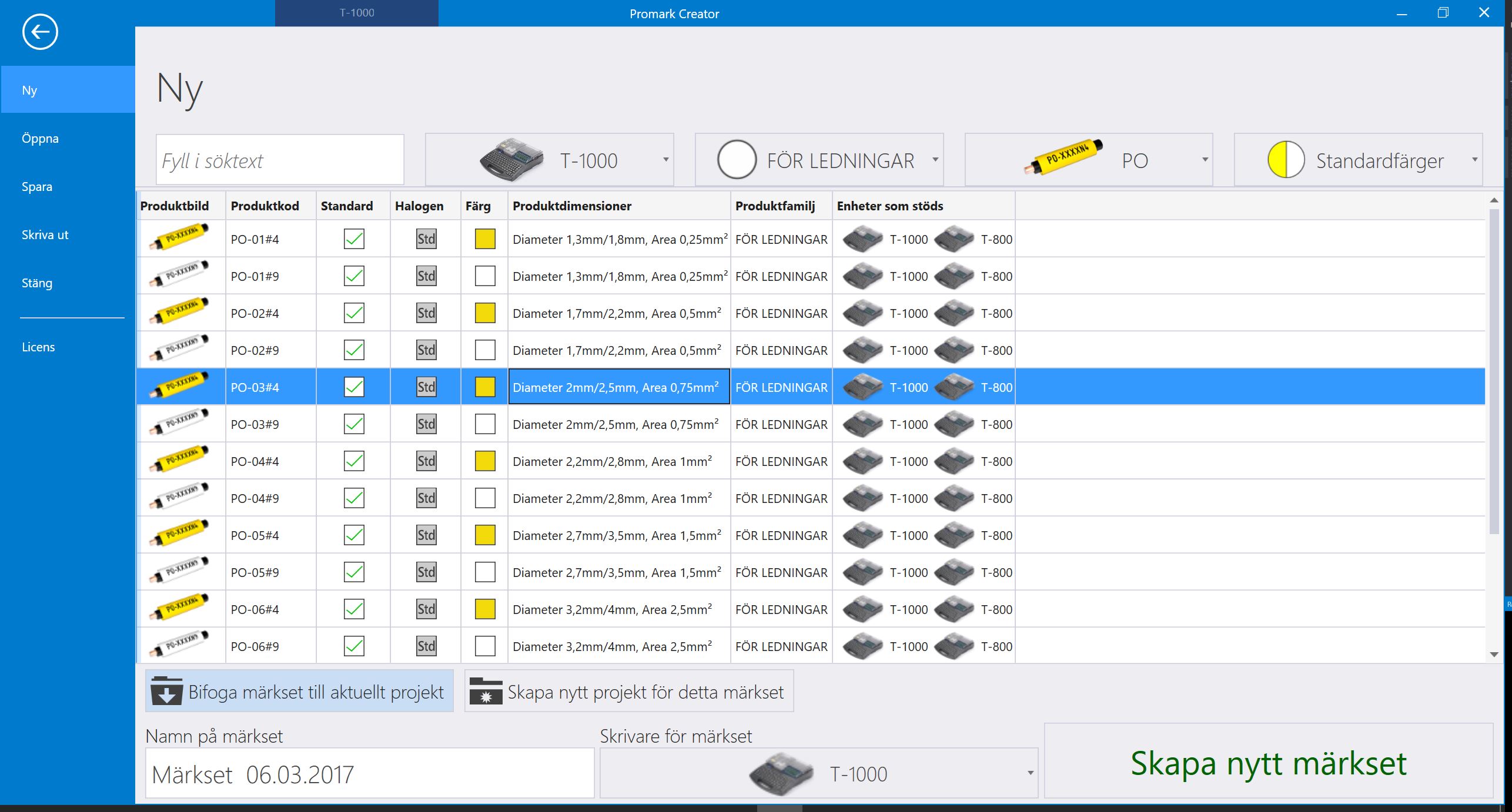Click the Std halogen icon for PO-02#4
Viewport: 1512px width, 812px height.
pyautogui.click(x=426, y=313)
